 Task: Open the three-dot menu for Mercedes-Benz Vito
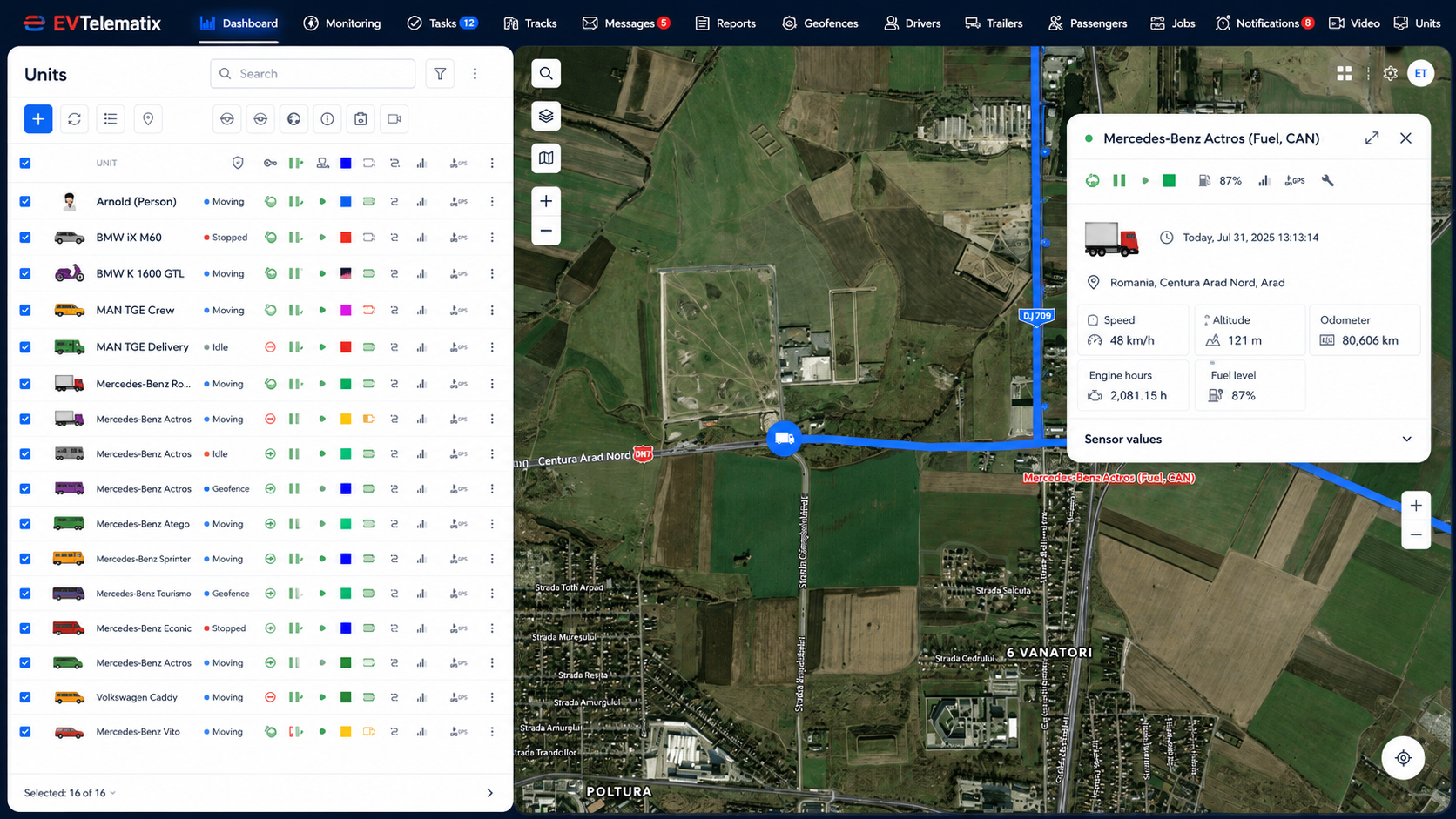click(492, 732)
